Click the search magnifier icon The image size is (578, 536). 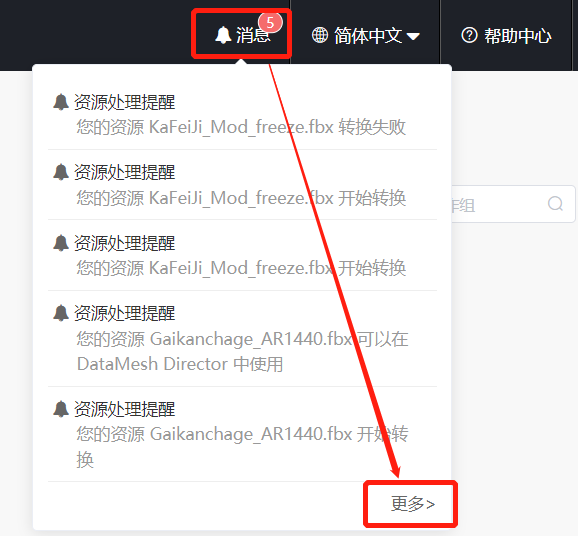pyautogui.click(x=555, y=203)
